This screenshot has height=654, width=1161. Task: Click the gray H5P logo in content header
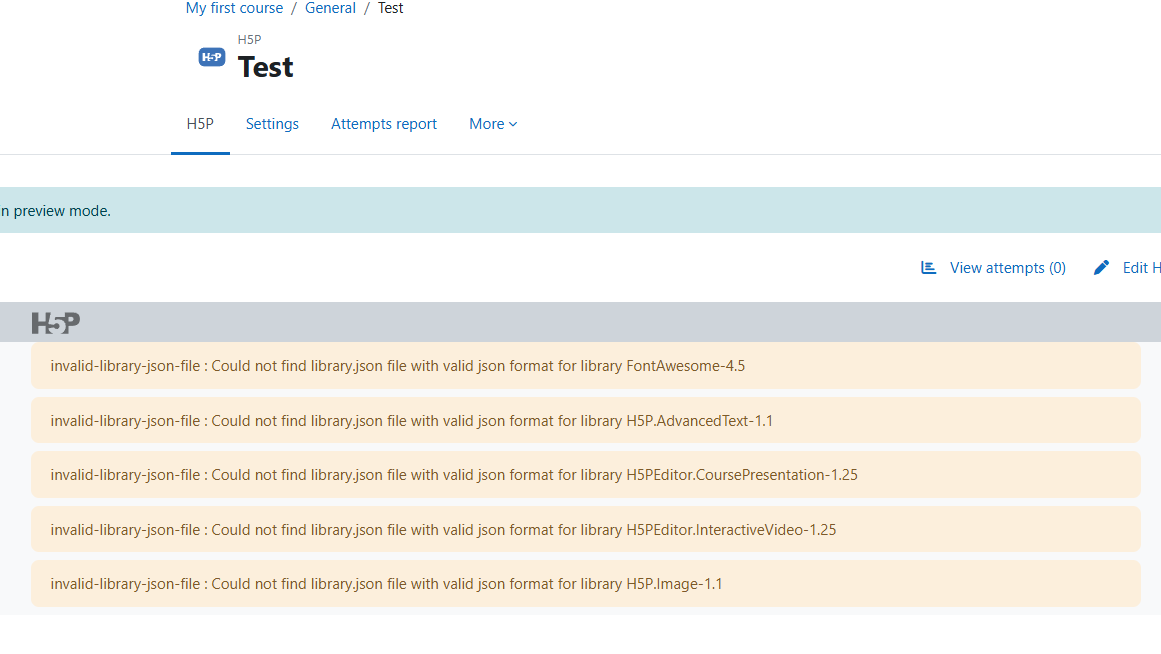(x=56, y=322)
